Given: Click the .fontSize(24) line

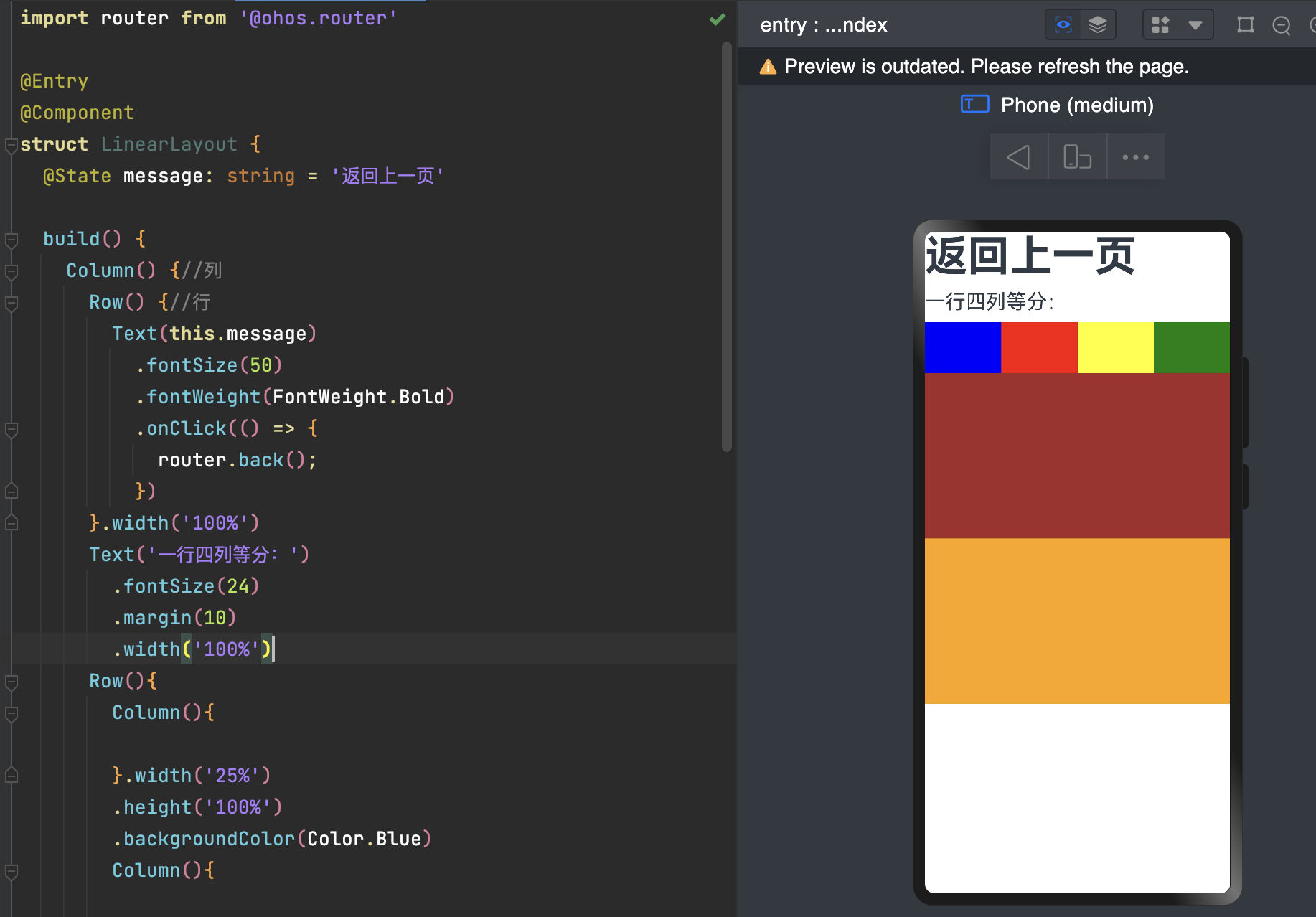Looking at the screenshot, I should pyautogui.click(x=186, y=586).
